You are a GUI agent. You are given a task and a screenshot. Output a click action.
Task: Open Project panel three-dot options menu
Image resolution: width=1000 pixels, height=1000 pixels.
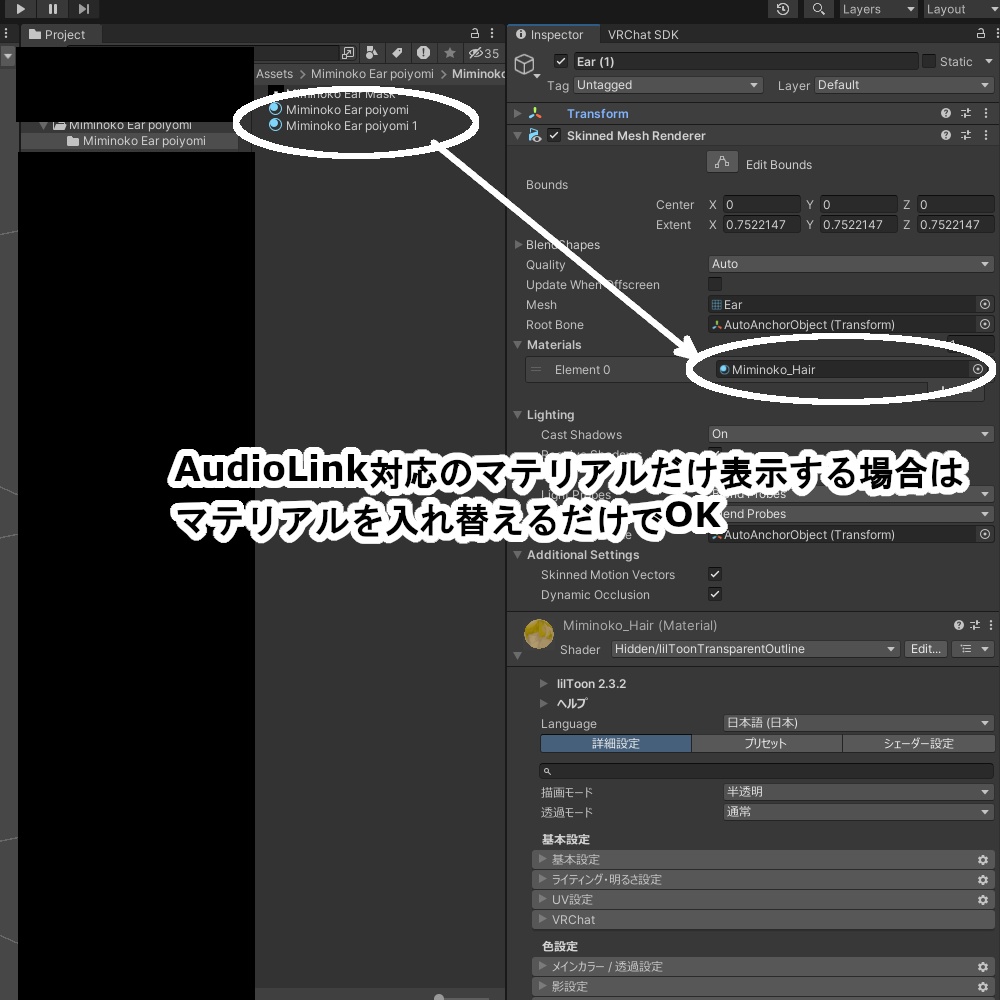492,33
